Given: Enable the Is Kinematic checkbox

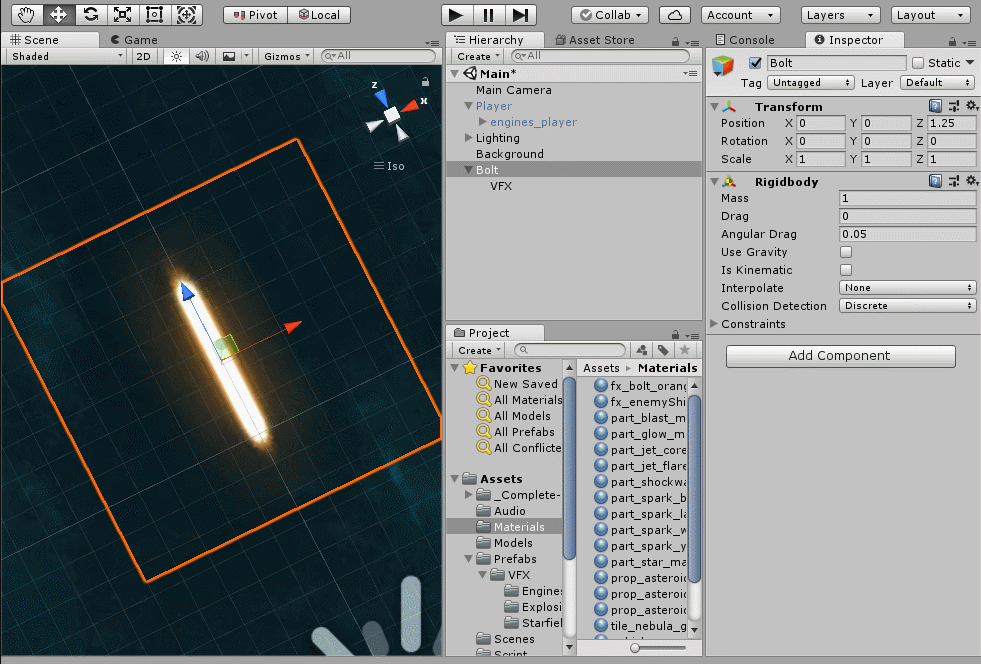Looking at the screenshot, I should click(x=846, y=270).
